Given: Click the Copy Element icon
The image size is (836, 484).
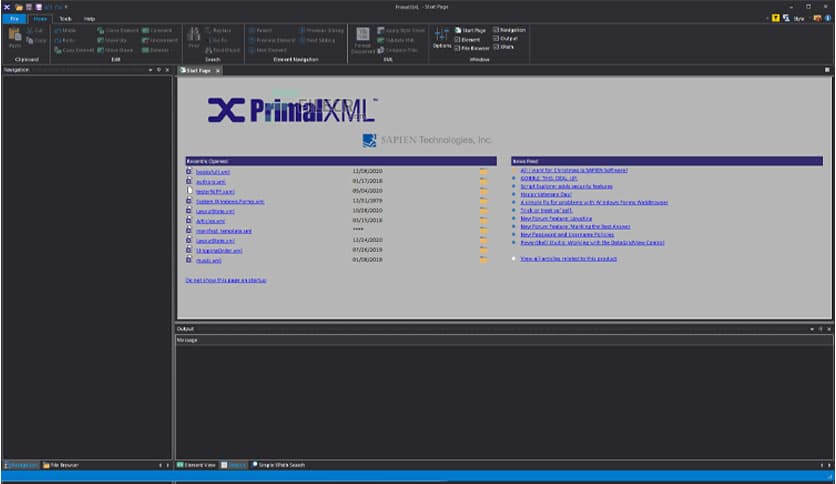Looking at the screenshot, I should click(x=58, y=50).
